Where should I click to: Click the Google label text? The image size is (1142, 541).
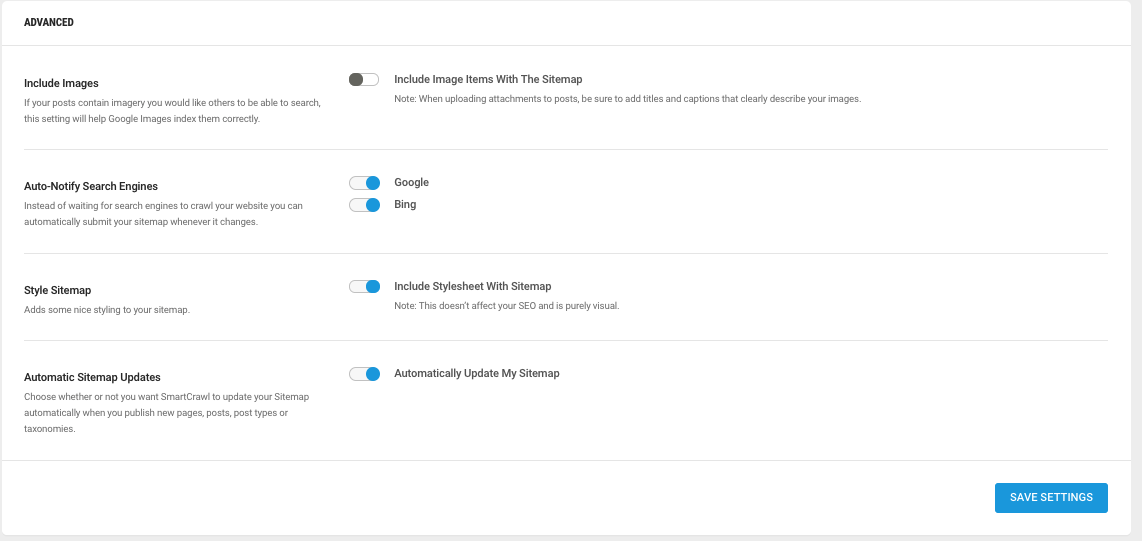click(x=411, y=182)
